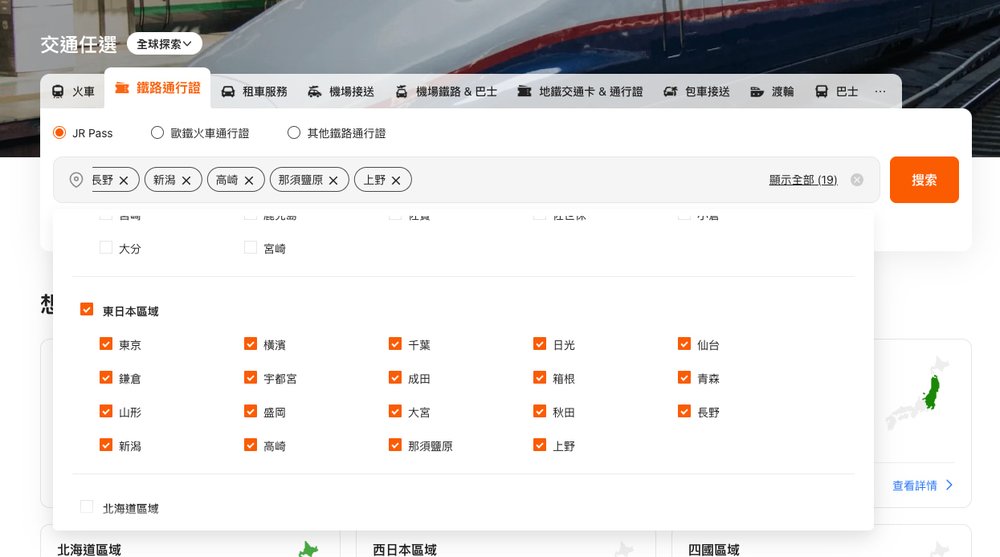Show more transport categories with the ellipsis

(x=880, y=91)
